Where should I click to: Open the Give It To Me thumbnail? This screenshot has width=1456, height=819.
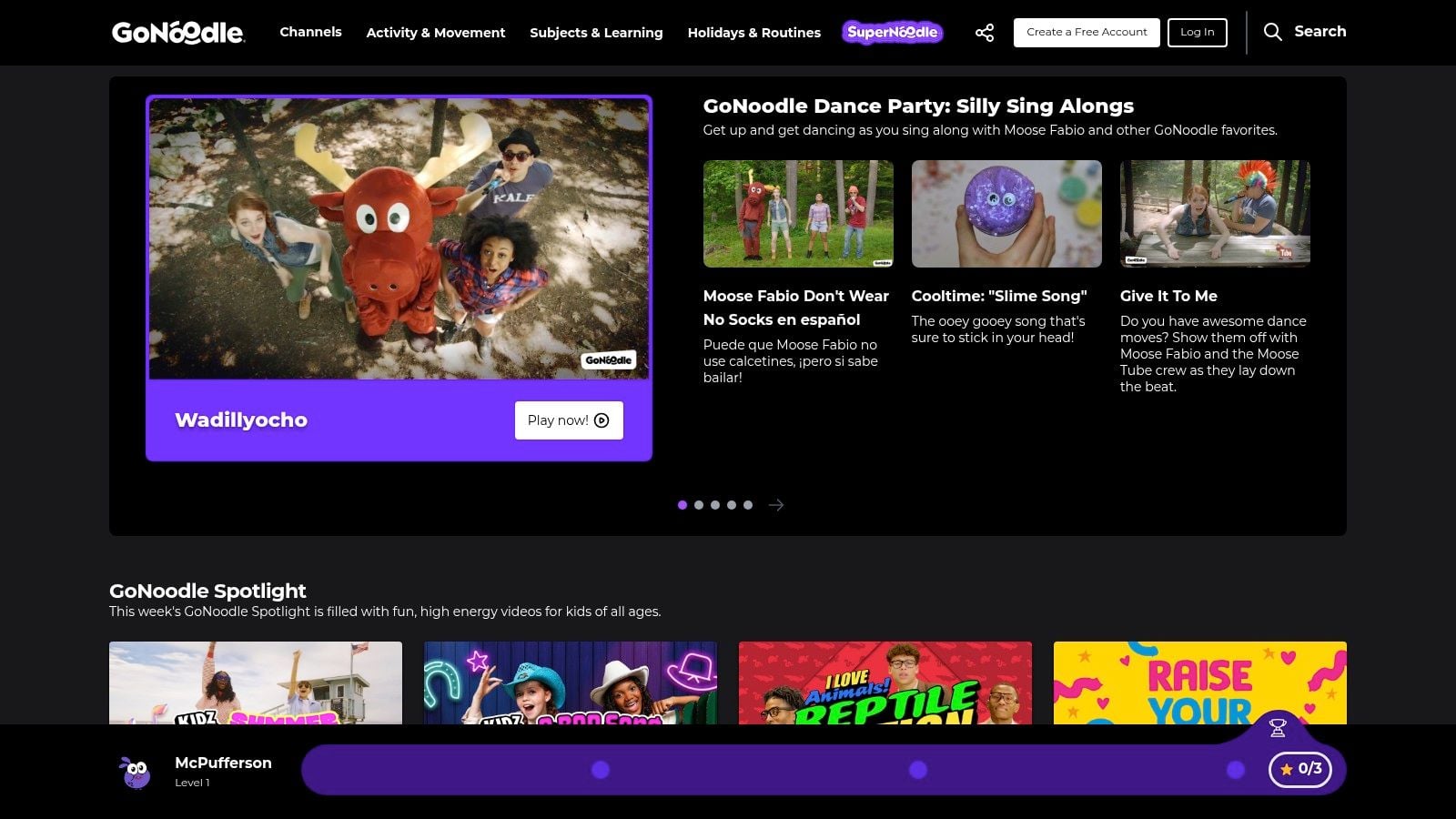(x=1215, y=214)
